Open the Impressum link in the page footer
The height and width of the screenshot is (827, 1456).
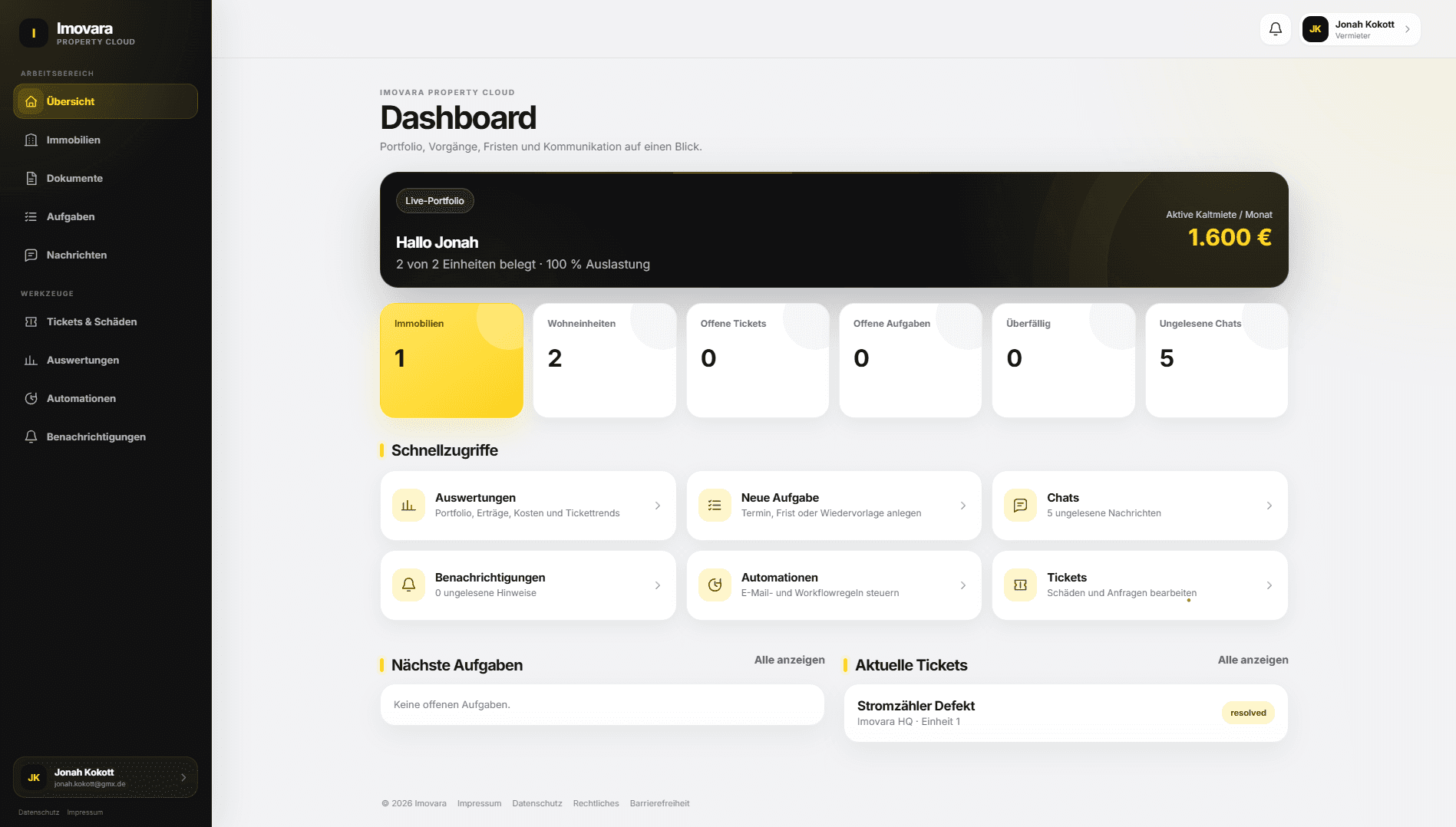479,803
